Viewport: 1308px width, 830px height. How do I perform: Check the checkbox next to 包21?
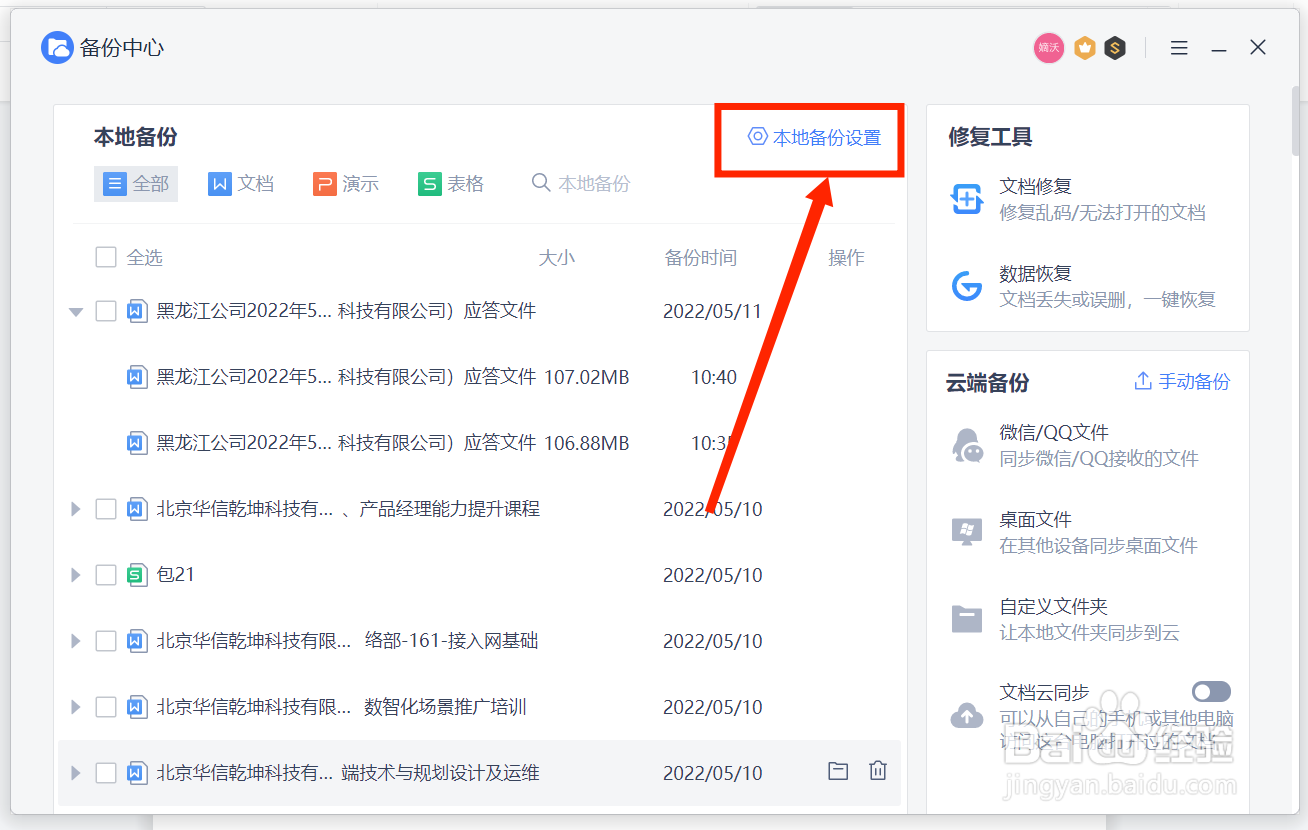pos(106,574)
